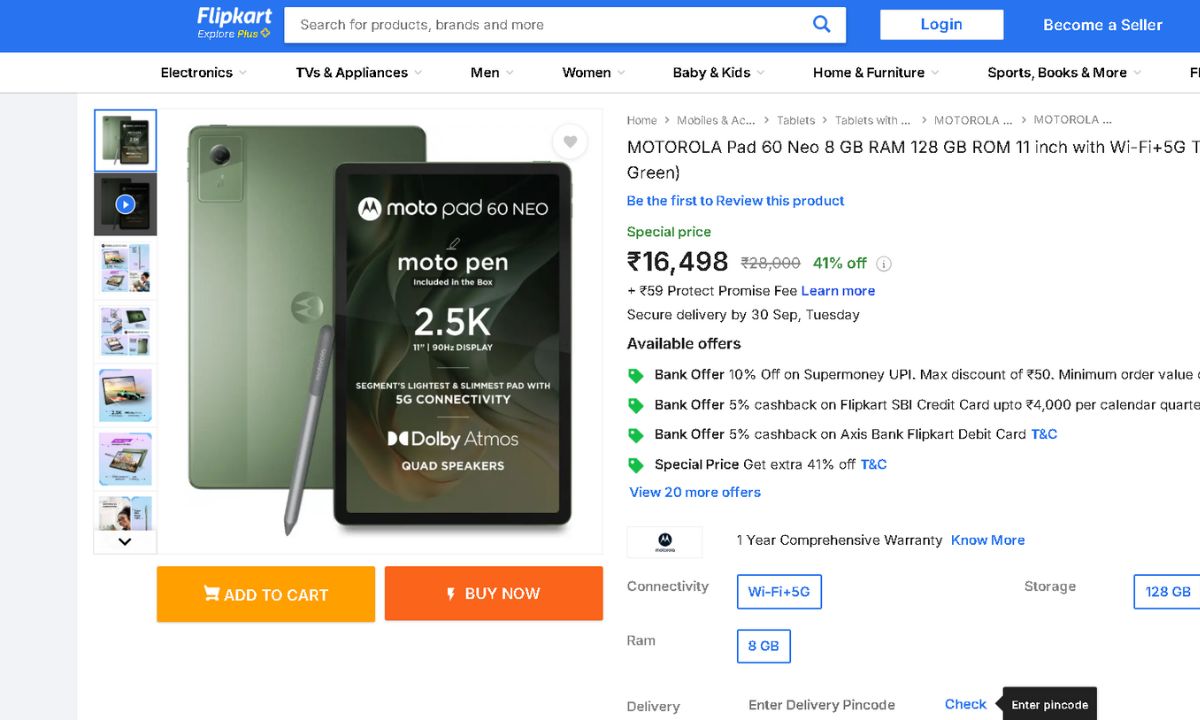Open the Baby & Kids menu
Screen dimensions: 1200x720
pos(718,73)
